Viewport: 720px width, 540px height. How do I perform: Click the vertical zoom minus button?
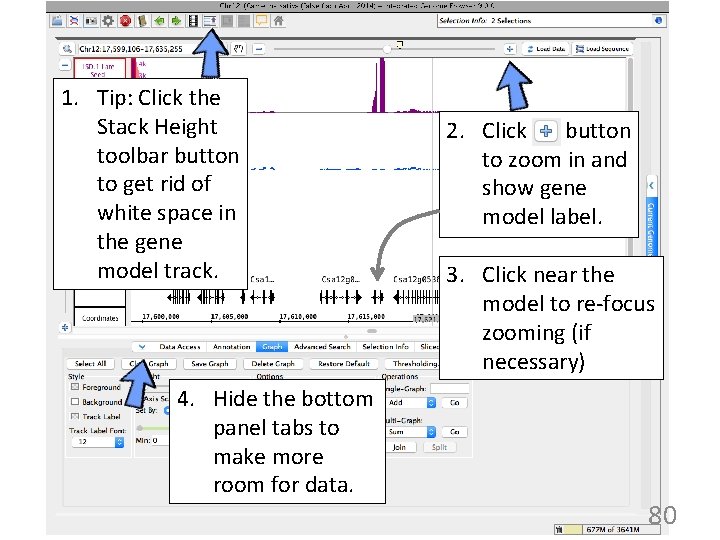tap(65, 66)
